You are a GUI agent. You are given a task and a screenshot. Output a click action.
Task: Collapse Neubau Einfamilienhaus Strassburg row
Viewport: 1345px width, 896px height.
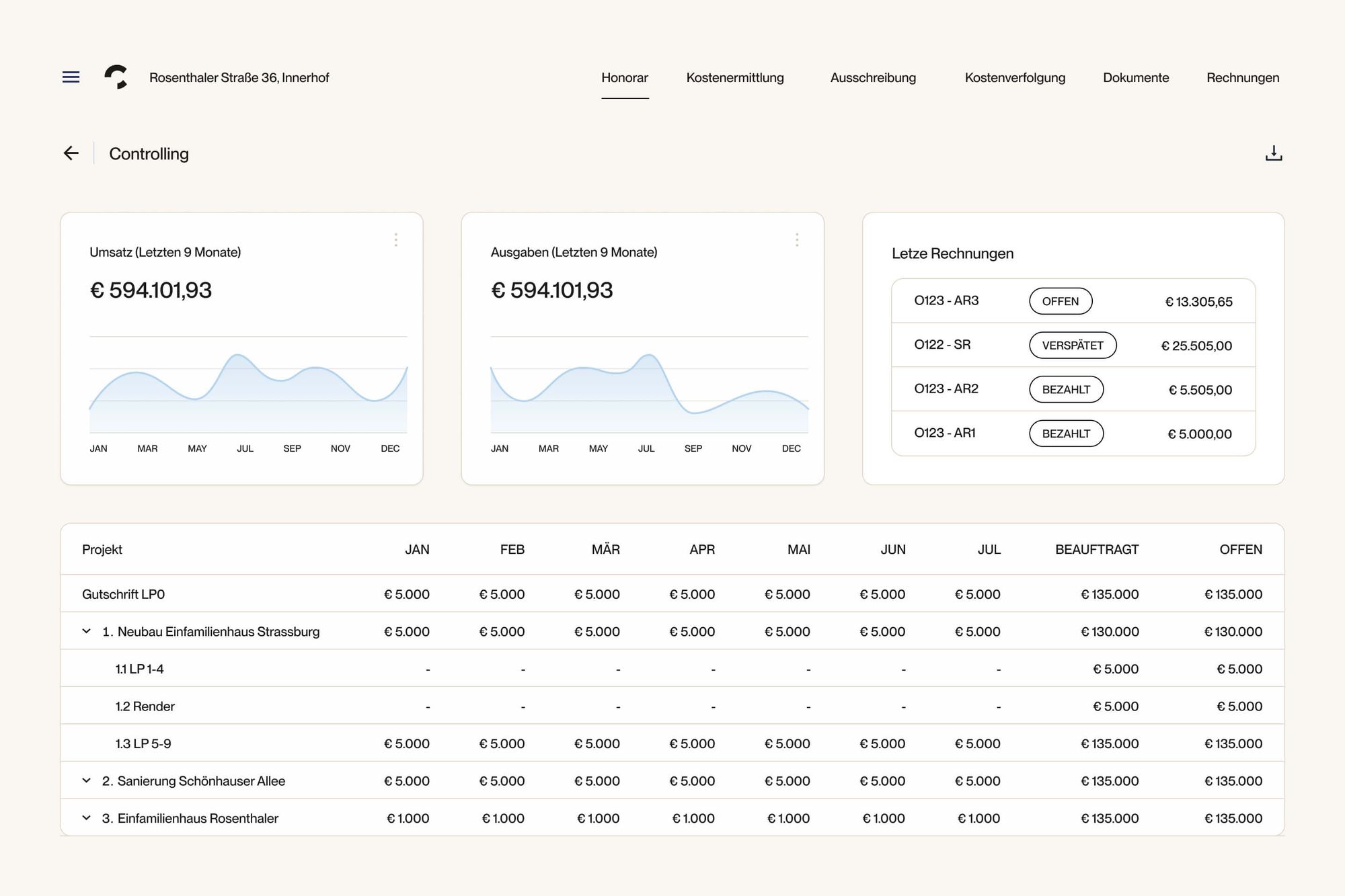[x=87, y=631]
